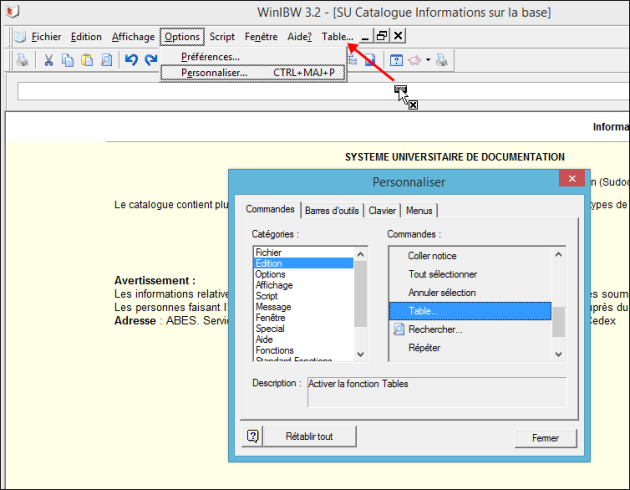This screenshot has width=630, height=490.
Task: Click the command line input field
Action: coord(323,92)
